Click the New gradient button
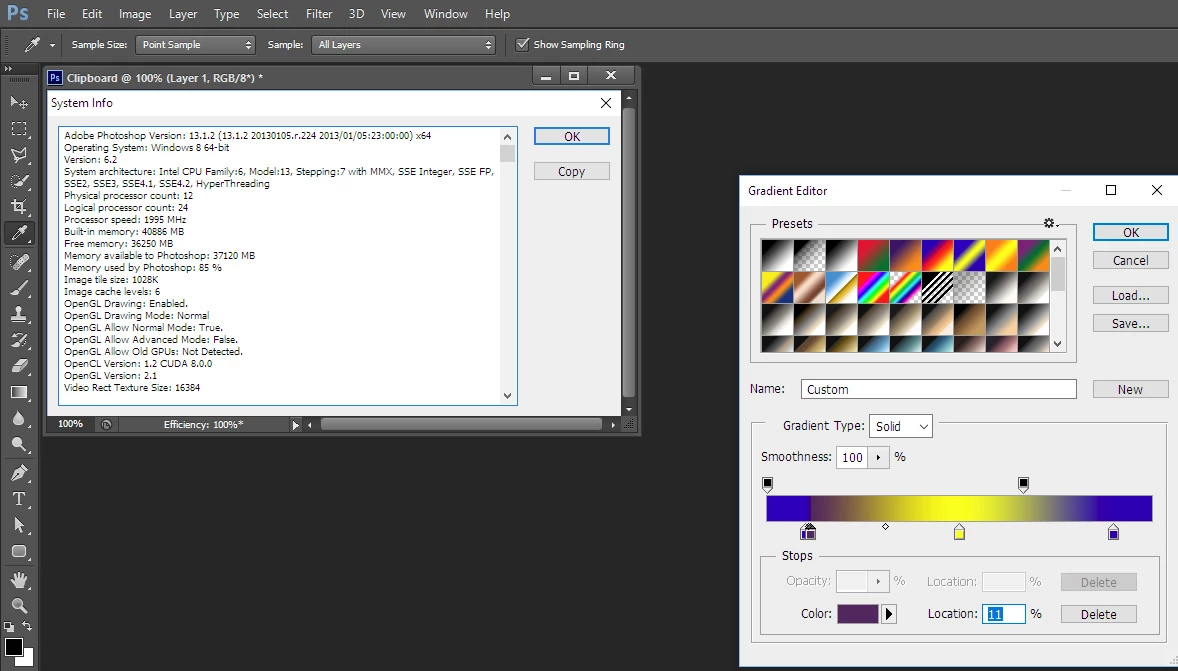 tap(1130, 389)
